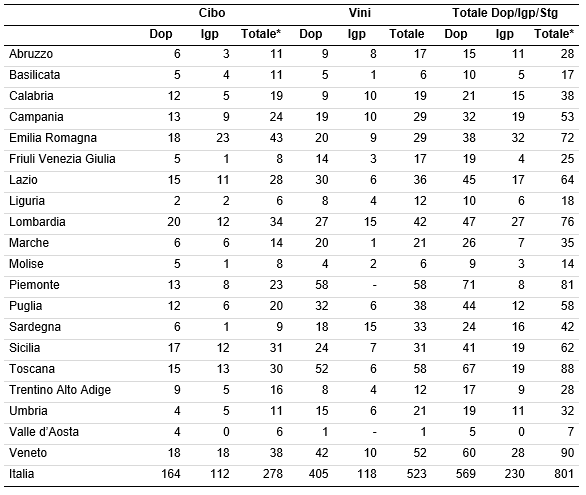Select the Abruzzo row label
This screenshot has width=586, height=495.
coord(31,54)
